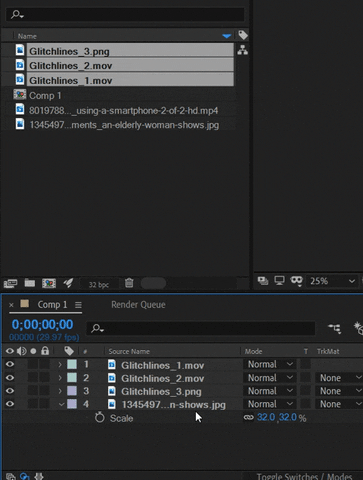Image resolution: width=363 pixels, height=480 pixels.
Task: Open the Comp 1 panel menu
Action: [x=78, y=305]
